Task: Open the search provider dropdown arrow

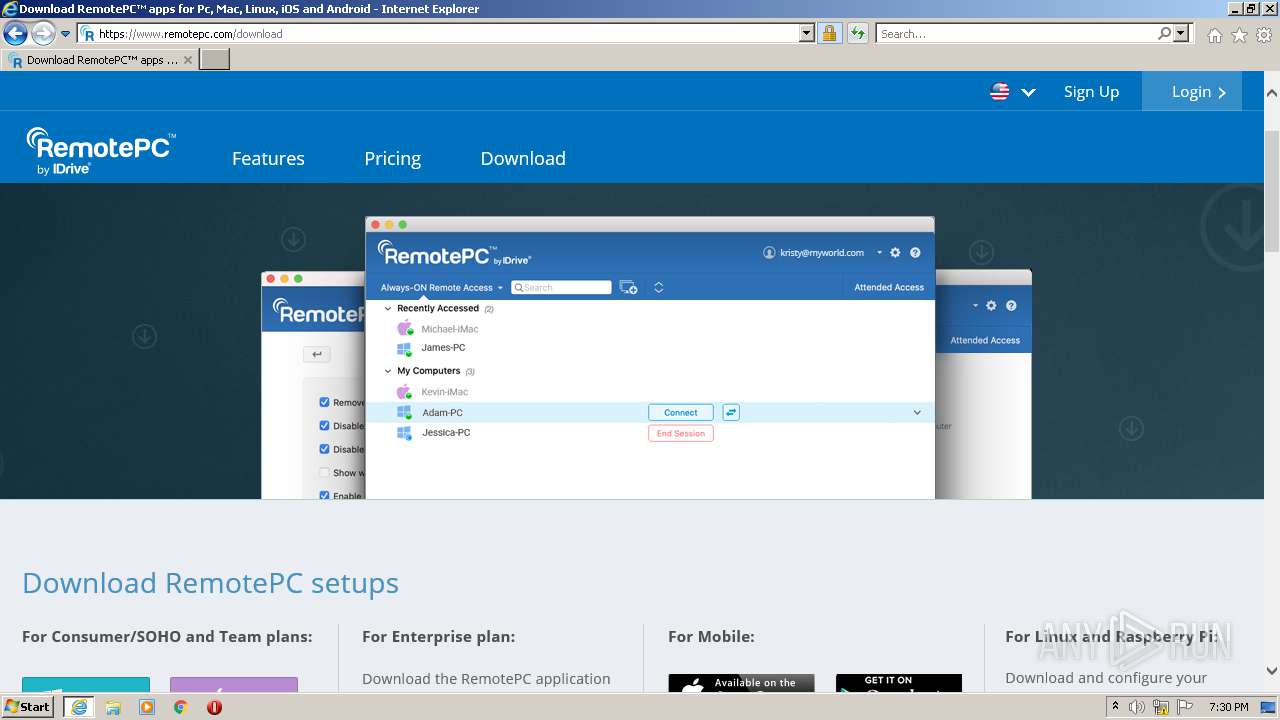Action: pyautogui.click(x=1182, y=34)
